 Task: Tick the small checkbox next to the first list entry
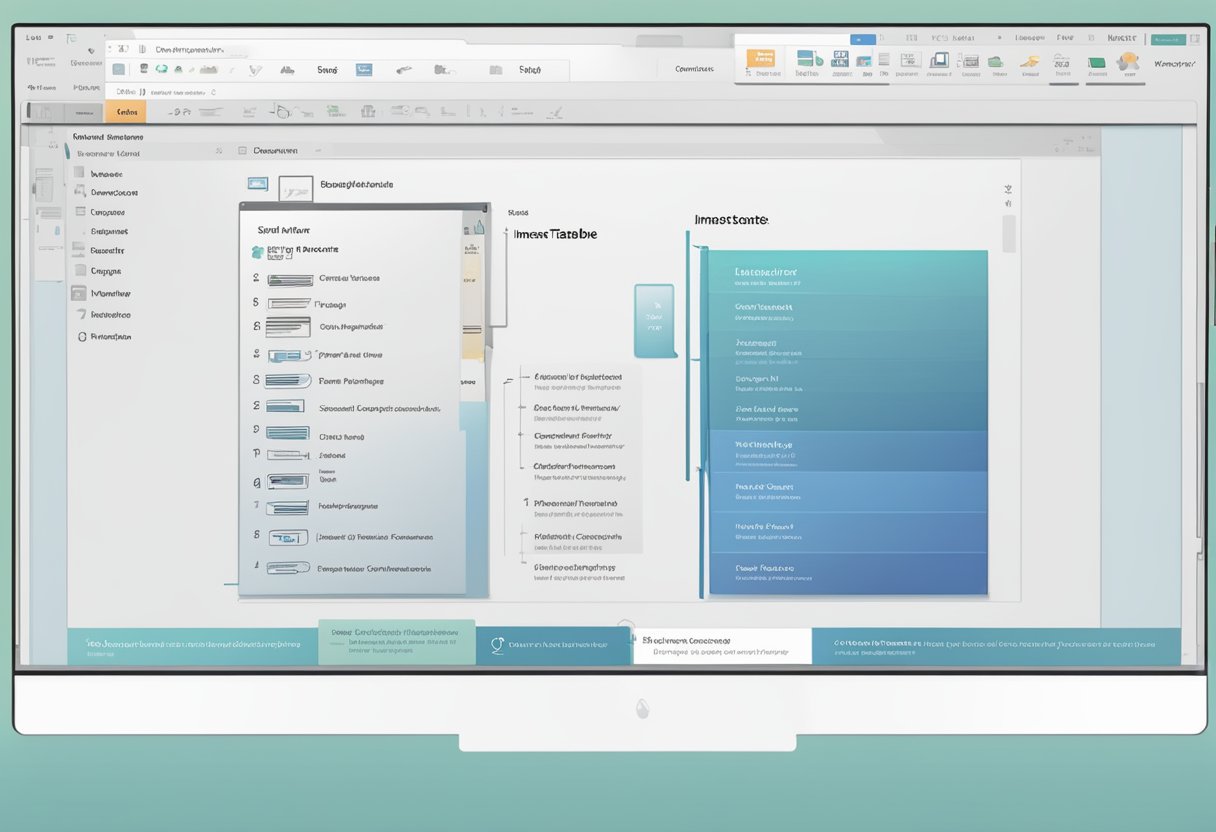click(255, 278)
